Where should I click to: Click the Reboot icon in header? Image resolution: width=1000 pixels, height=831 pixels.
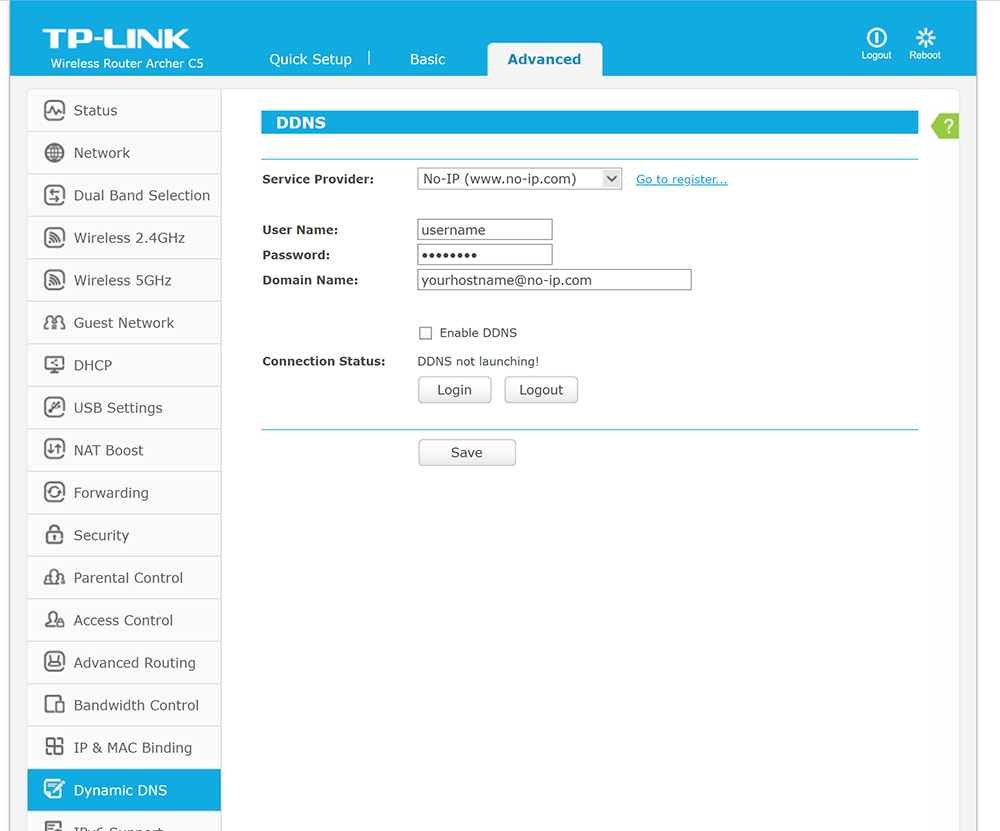coord(925,38)
